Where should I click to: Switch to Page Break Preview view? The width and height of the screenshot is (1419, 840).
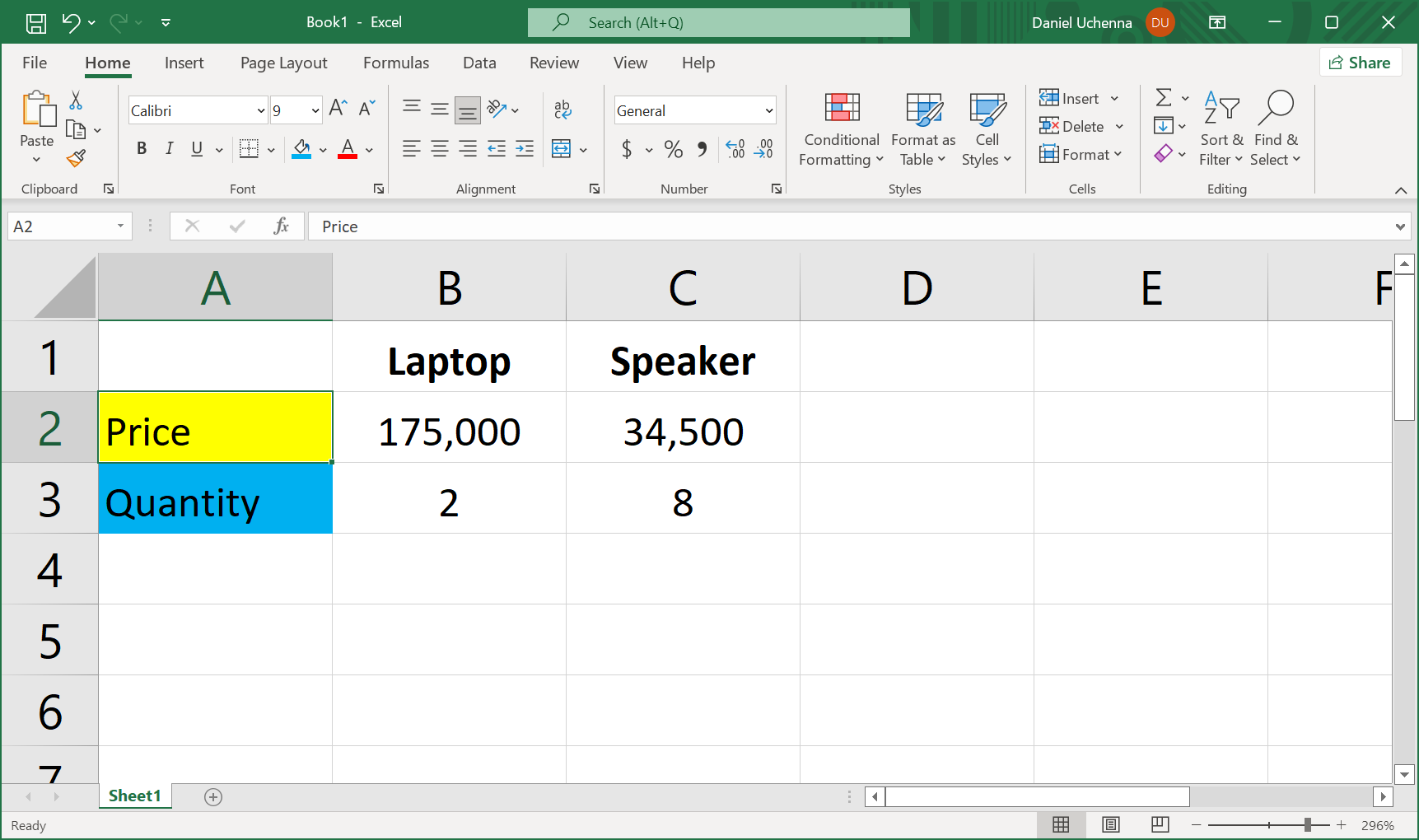(x=1160, y=824)
